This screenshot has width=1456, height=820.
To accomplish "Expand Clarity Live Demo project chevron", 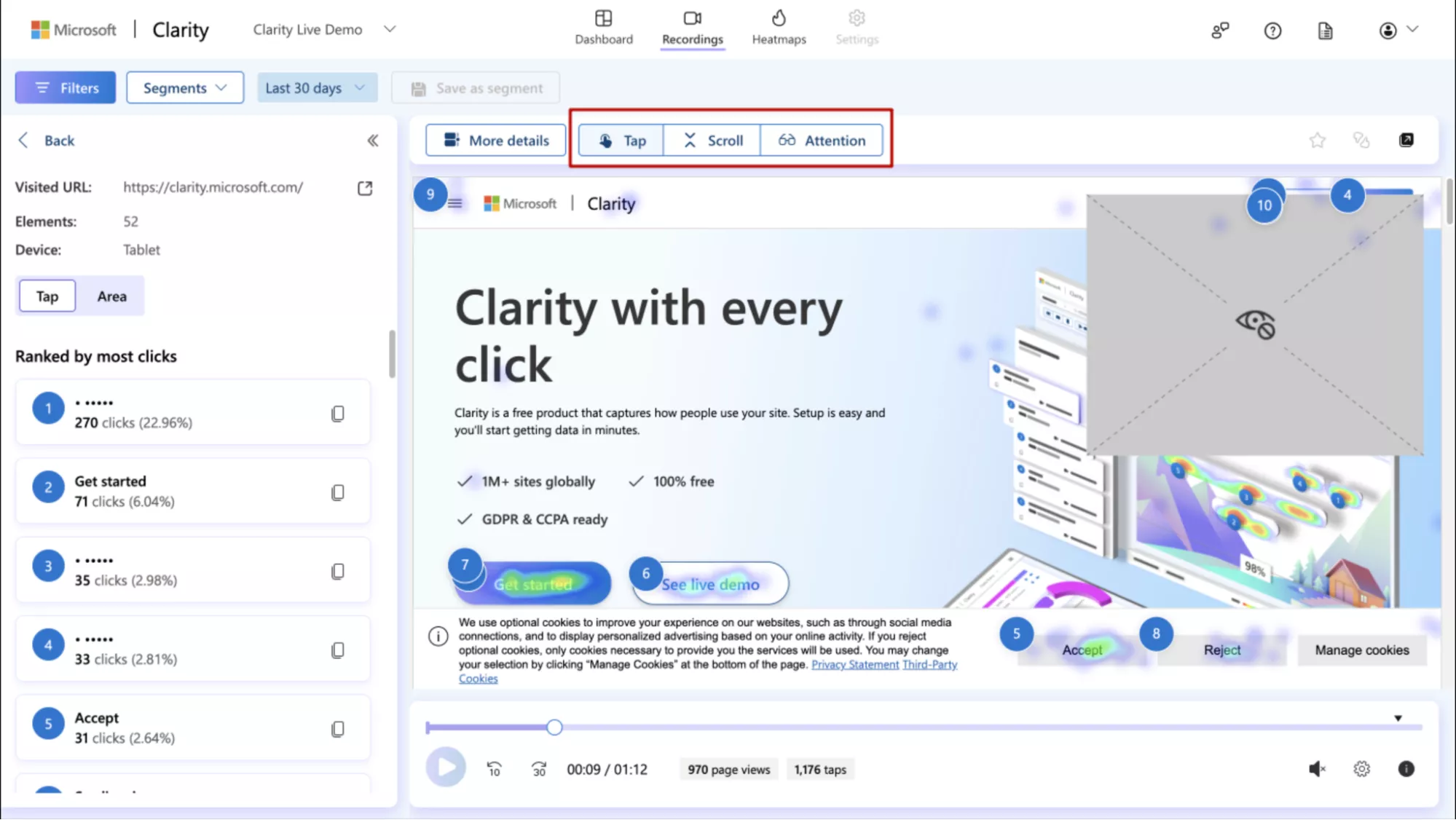I will pyautogui.click(x=390, y=29).
